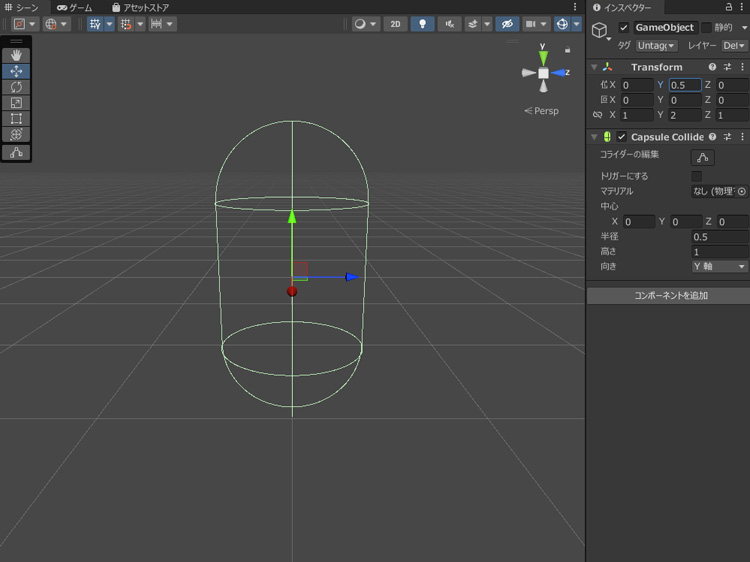750x562 pixels.
Task: Click the コンポーネントを追加 button
Action: (x=668, y=296)
